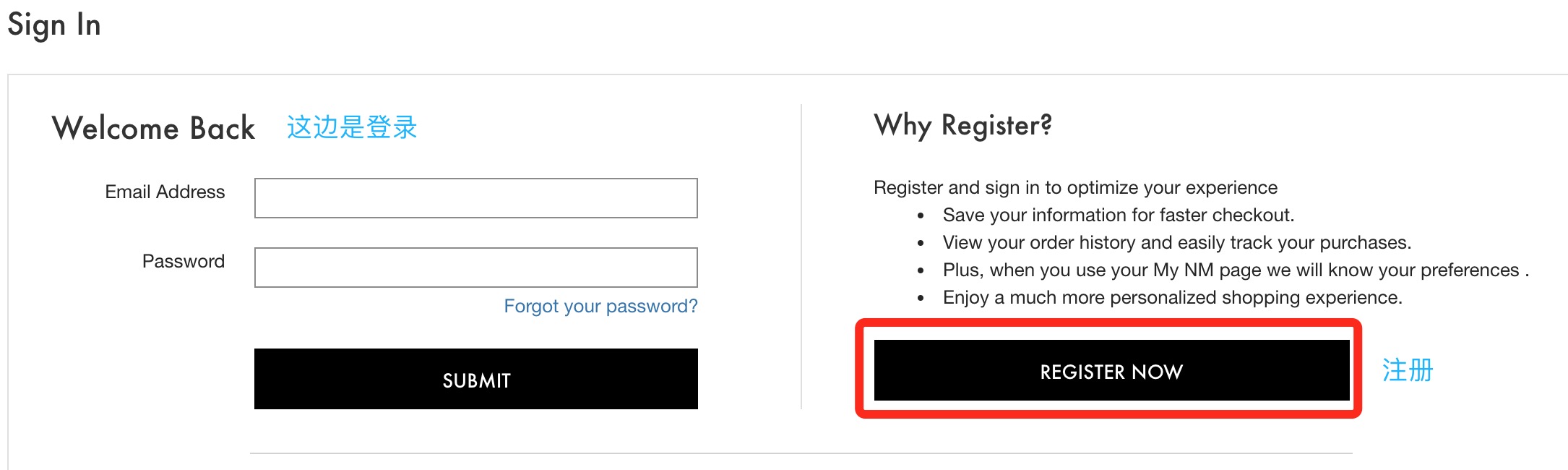Click the 'Password' field label
This screenshot has height=470, width=1568.
pos(183,261)
